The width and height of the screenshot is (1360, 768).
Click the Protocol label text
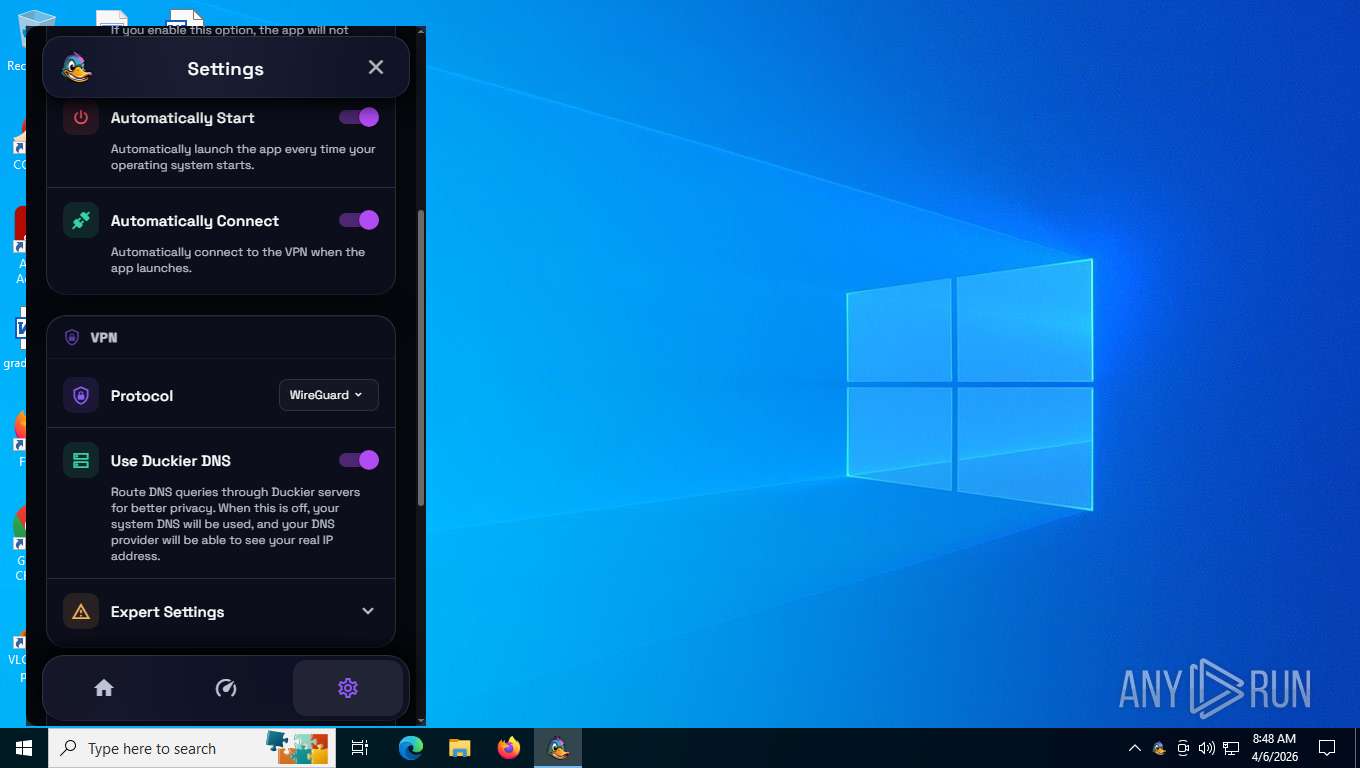(142, 396)
